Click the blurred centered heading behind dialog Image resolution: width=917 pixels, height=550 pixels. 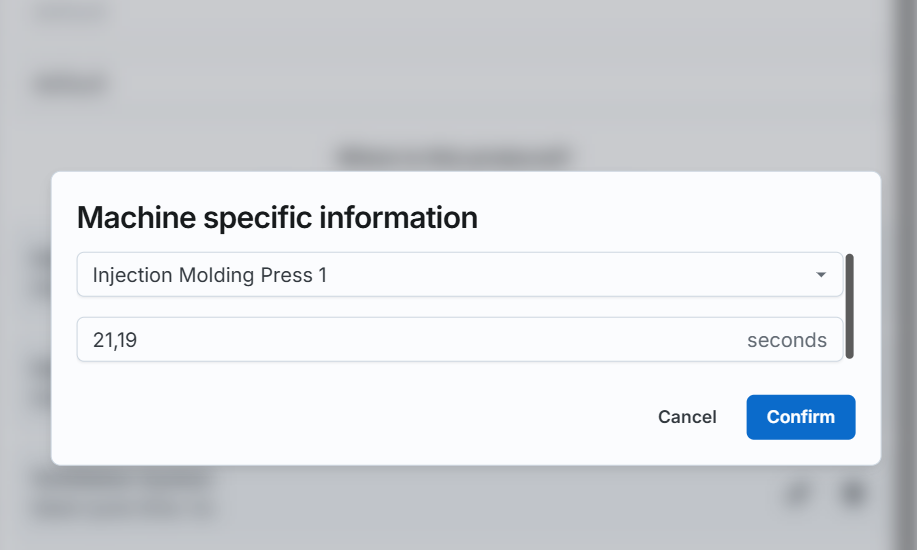point(454,157)
